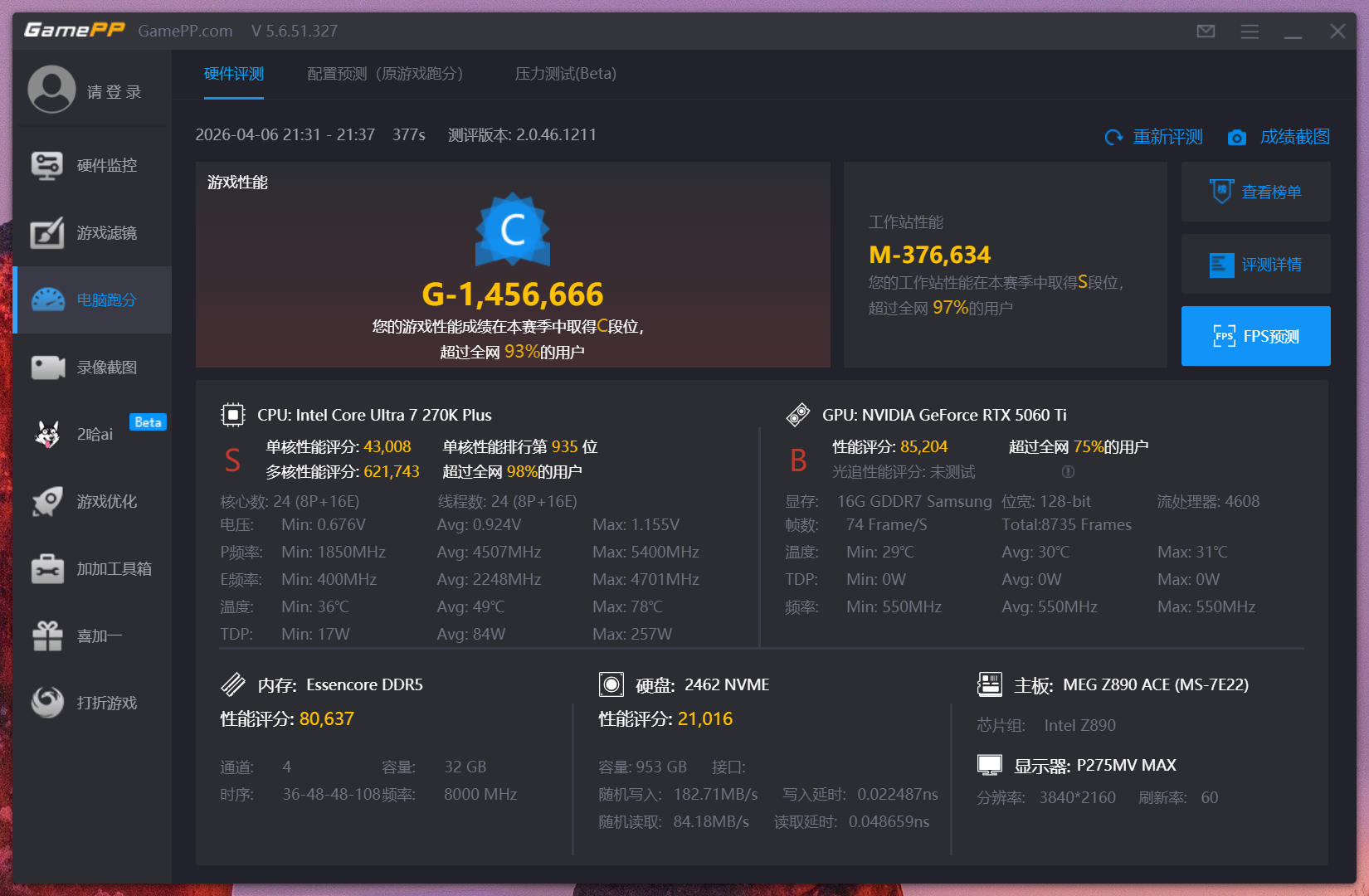
Task: Click the memory score 80,637
Action: (327, 718)
